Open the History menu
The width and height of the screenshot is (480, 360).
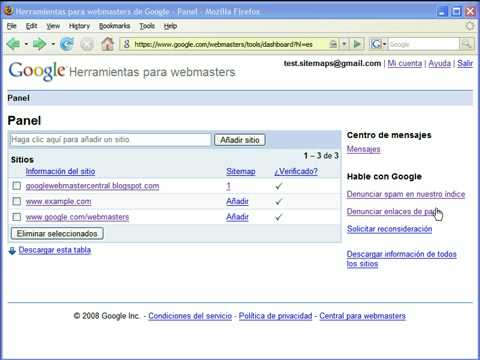click(79, 26)
